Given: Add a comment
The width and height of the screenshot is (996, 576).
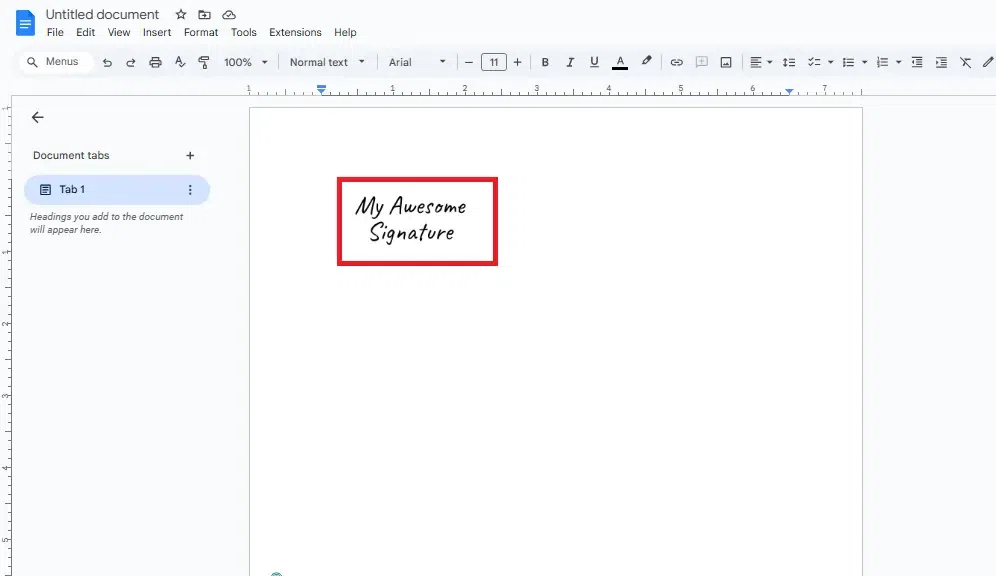Looking at the screenshot, I should pos(701,62).
